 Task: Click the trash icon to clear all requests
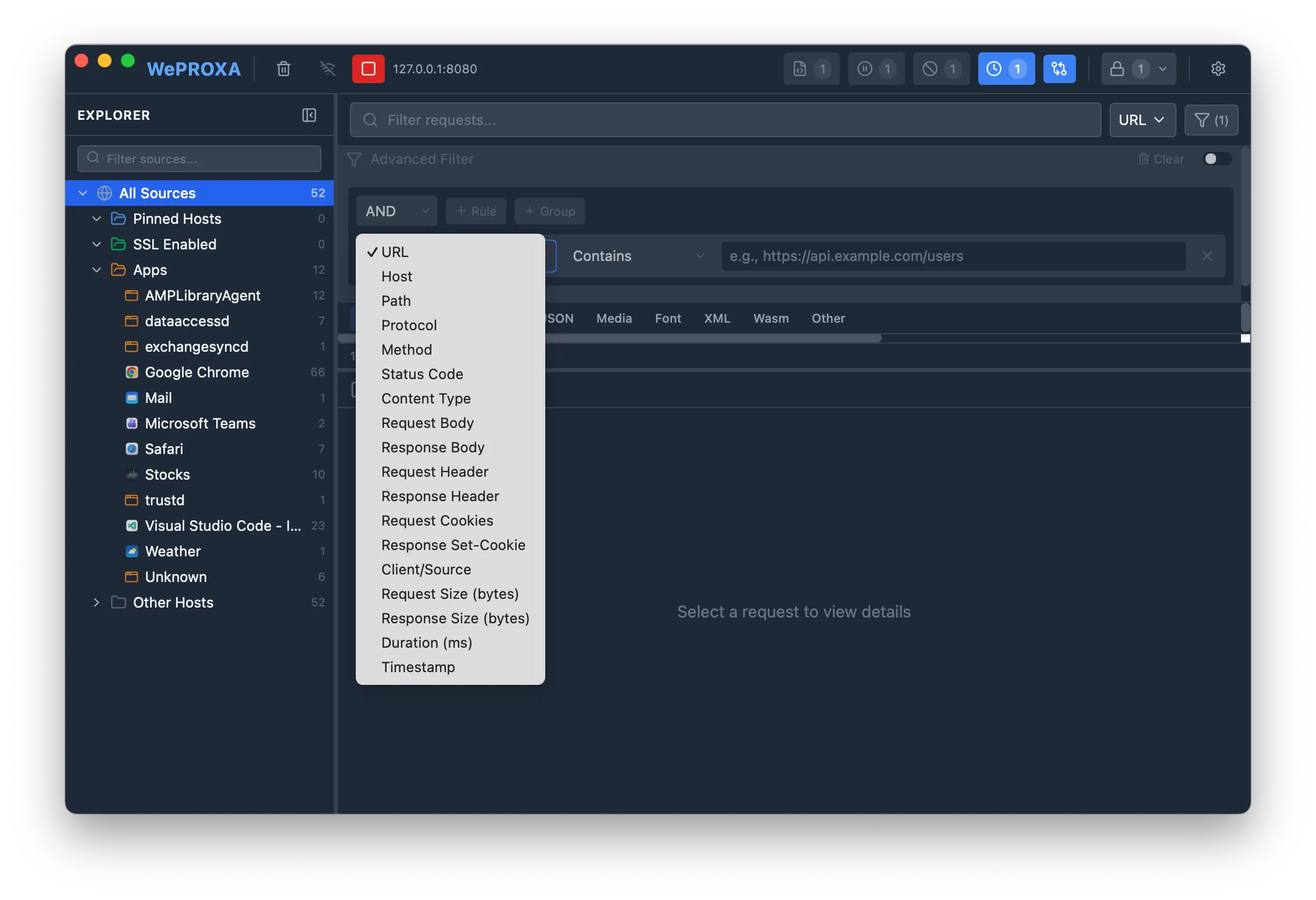point(283,69)
